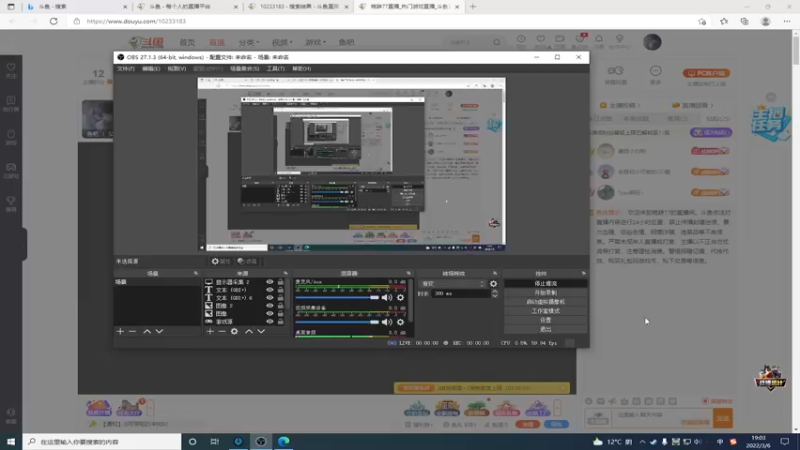The image size is (800, 450).
Task: Increase the transition duration with the up stepper
Action: click(494, 291)
